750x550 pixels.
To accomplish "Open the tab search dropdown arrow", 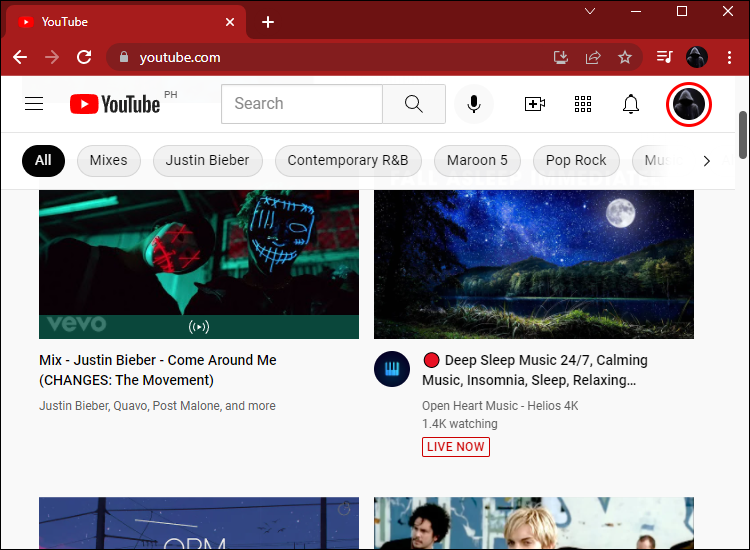I will tap(590, 11).
